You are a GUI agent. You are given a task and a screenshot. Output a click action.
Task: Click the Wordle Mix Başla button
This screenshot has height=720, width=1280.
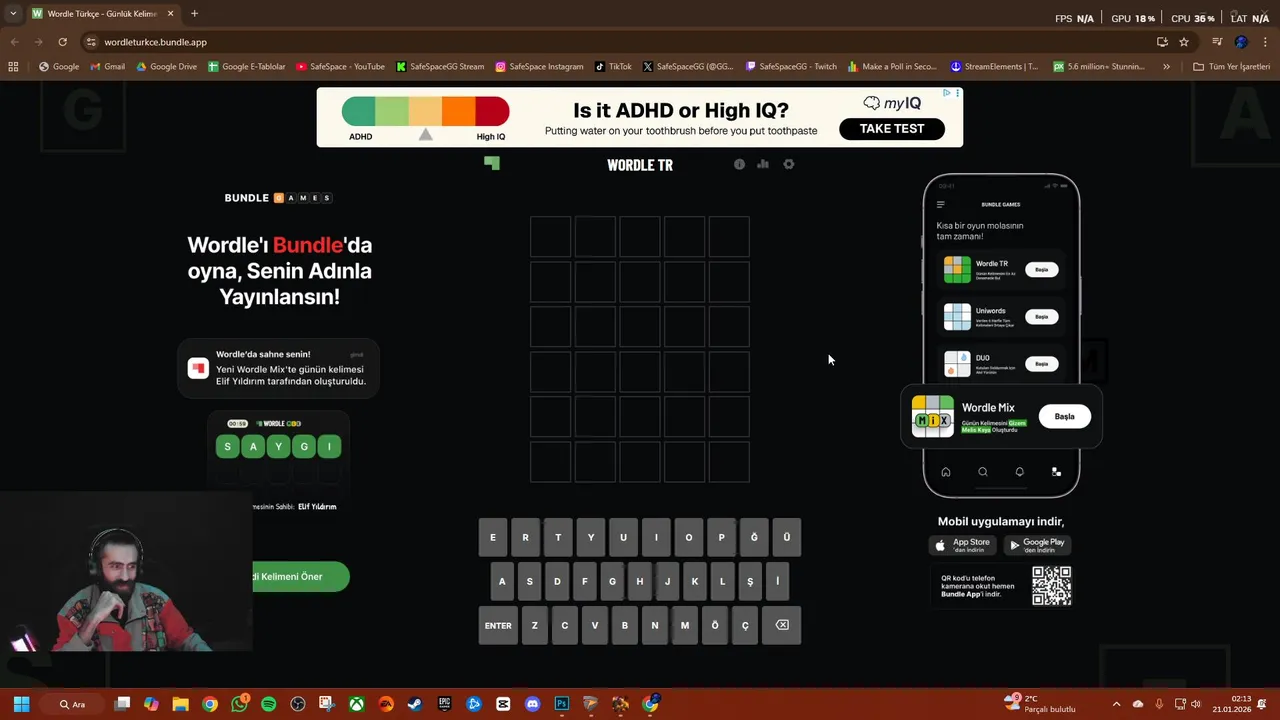point(1064,416)
